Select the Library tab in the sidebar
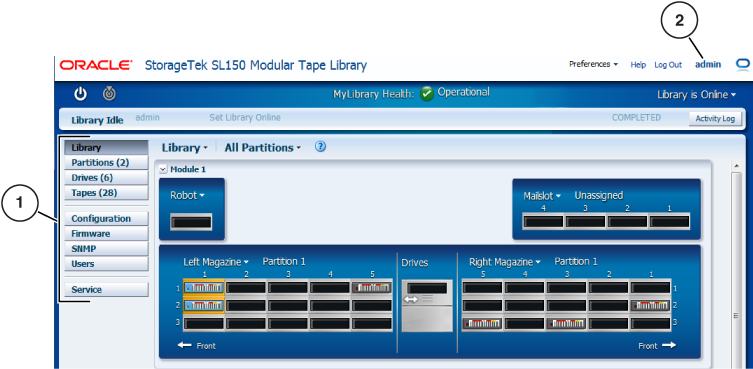This screenshot has width=753, height=369. tap(106, 148)
